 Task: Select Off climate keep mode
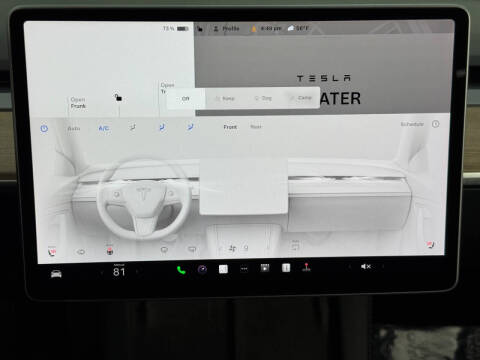186,99
